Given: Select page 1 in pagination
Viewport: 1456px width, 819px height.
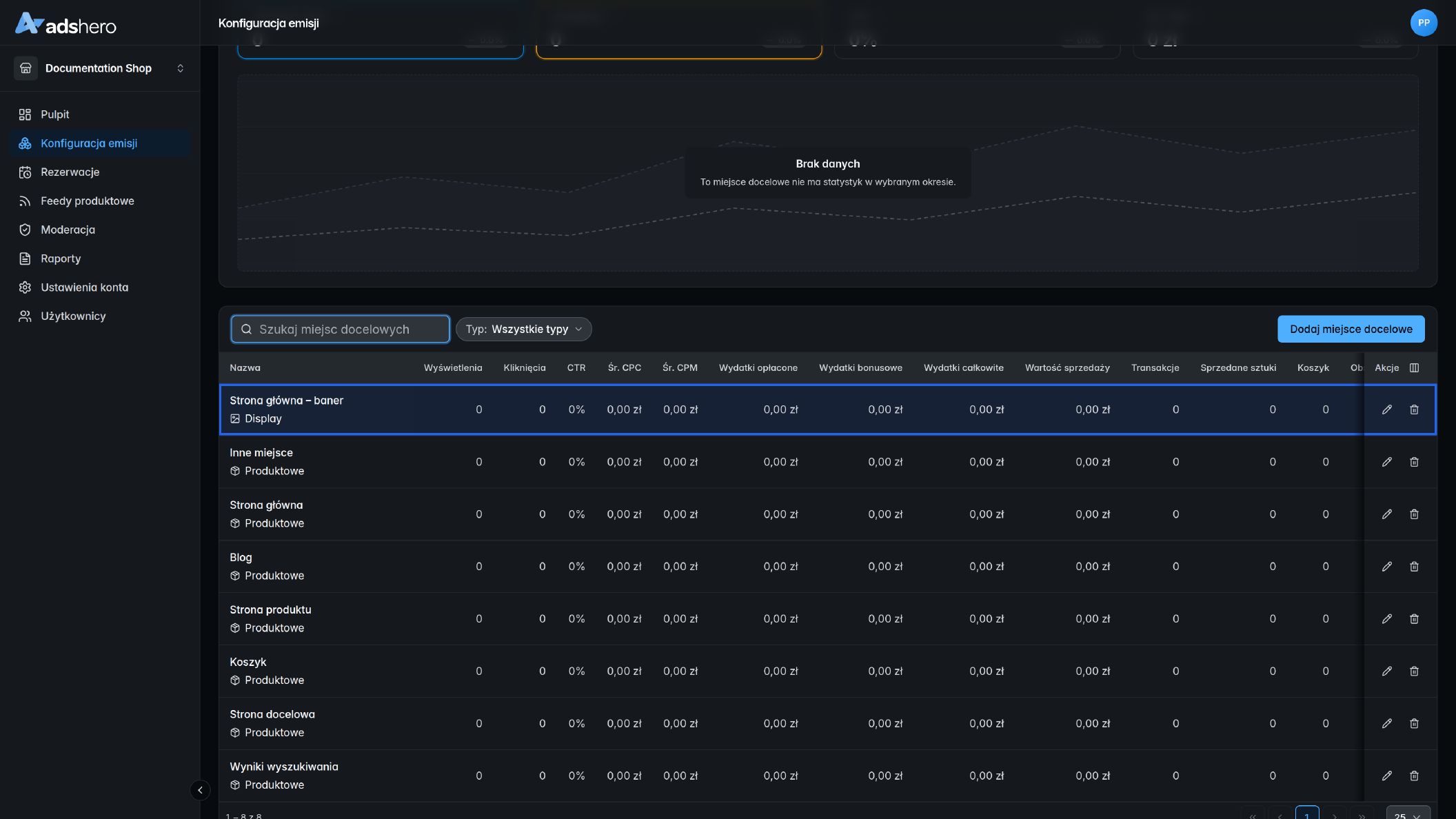Looking at the screenshot, I should (x=1306, y=813).
